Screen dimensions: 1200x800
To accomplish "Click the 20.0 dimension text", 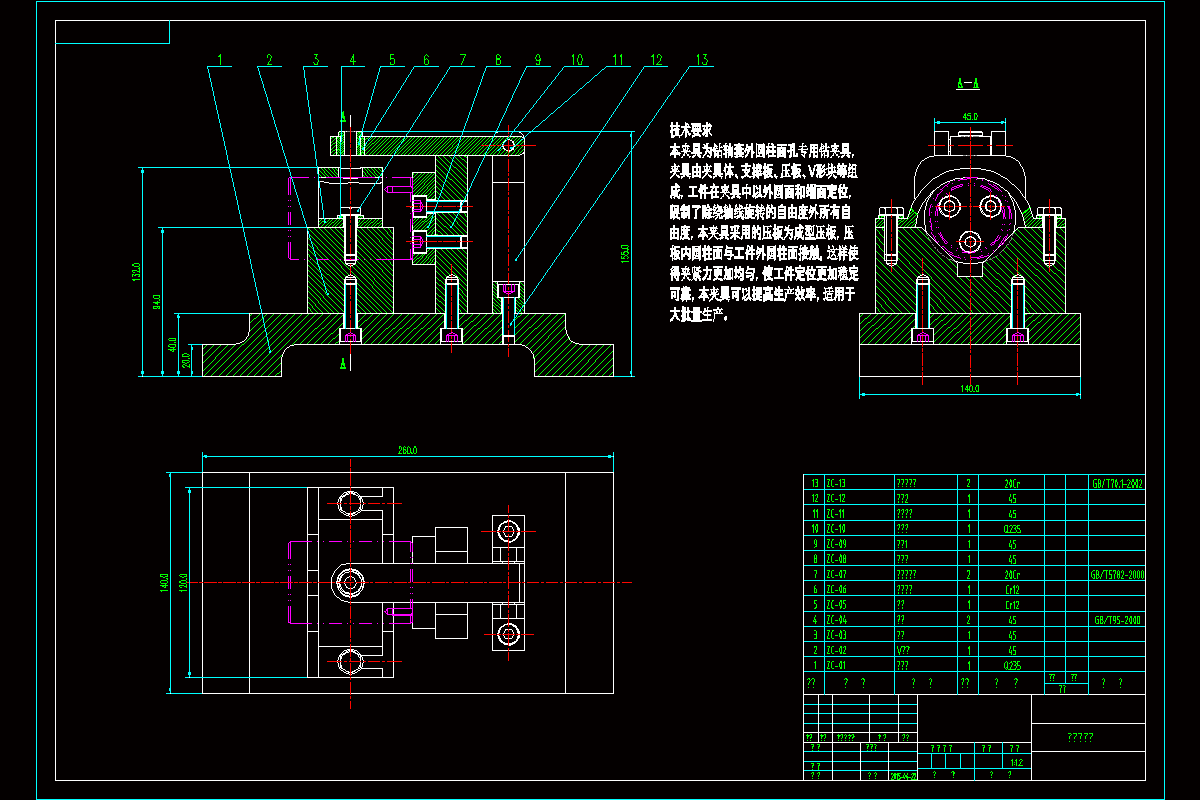I will coord(187,360).
